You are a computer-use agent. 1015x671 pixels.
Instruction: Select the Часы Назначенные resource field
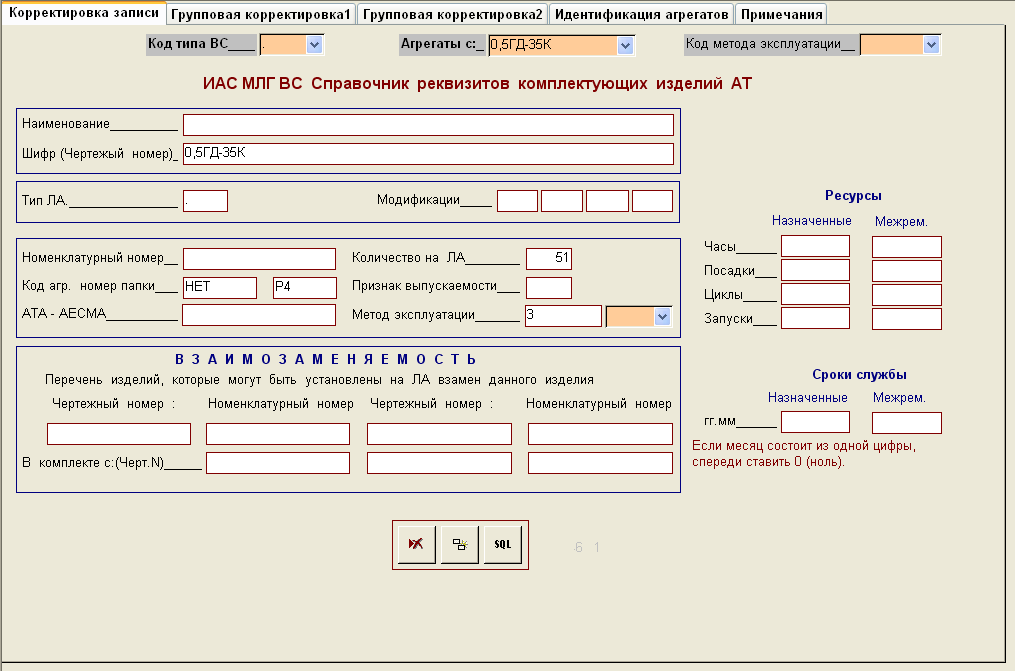(815, 246)
